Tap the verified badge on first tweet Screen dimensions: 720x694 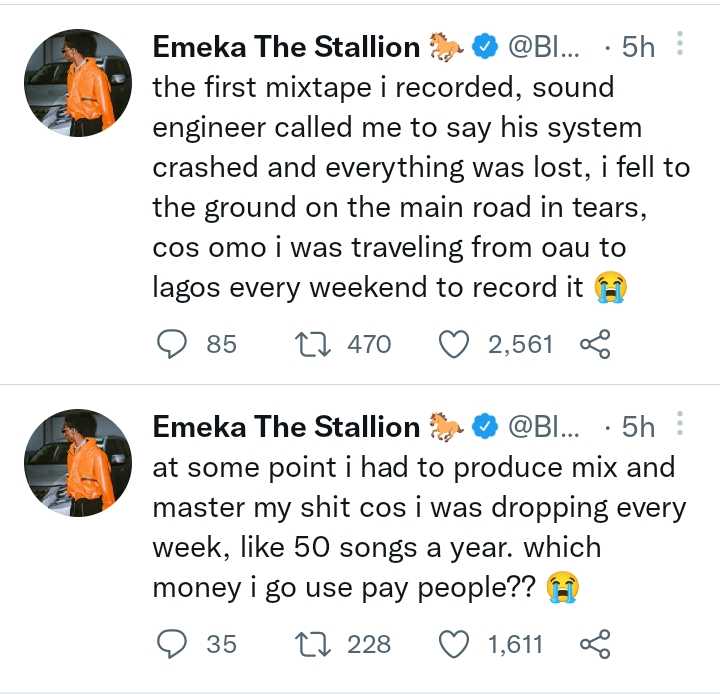tap(486, 47)
